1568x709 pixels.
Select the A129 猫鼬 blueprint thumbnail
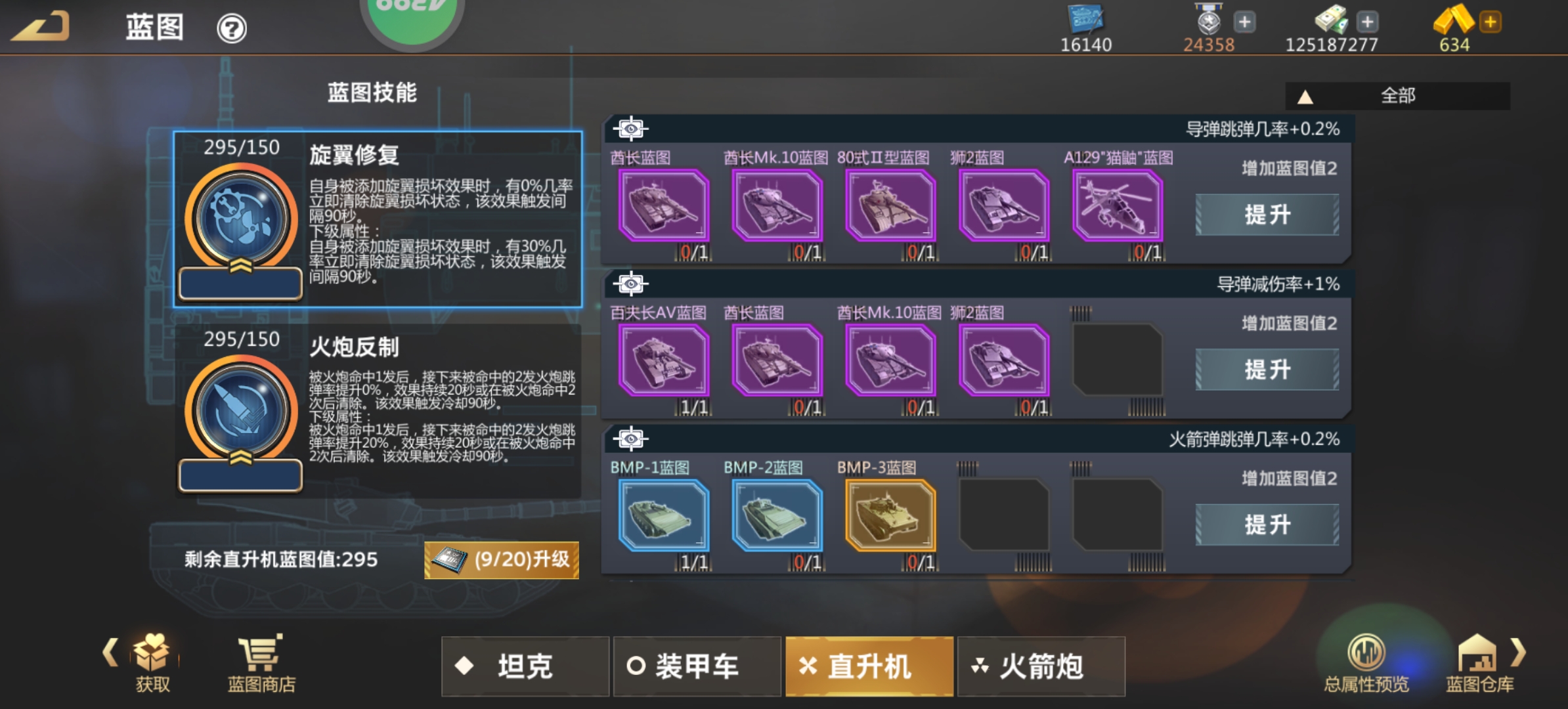[x=1118, y=205]
